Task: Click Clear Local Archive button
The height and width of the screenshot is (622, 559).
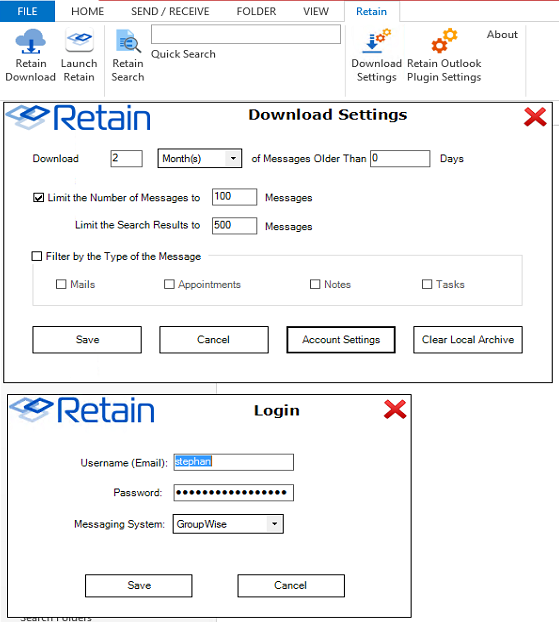Action: click(x=468, y=340)
